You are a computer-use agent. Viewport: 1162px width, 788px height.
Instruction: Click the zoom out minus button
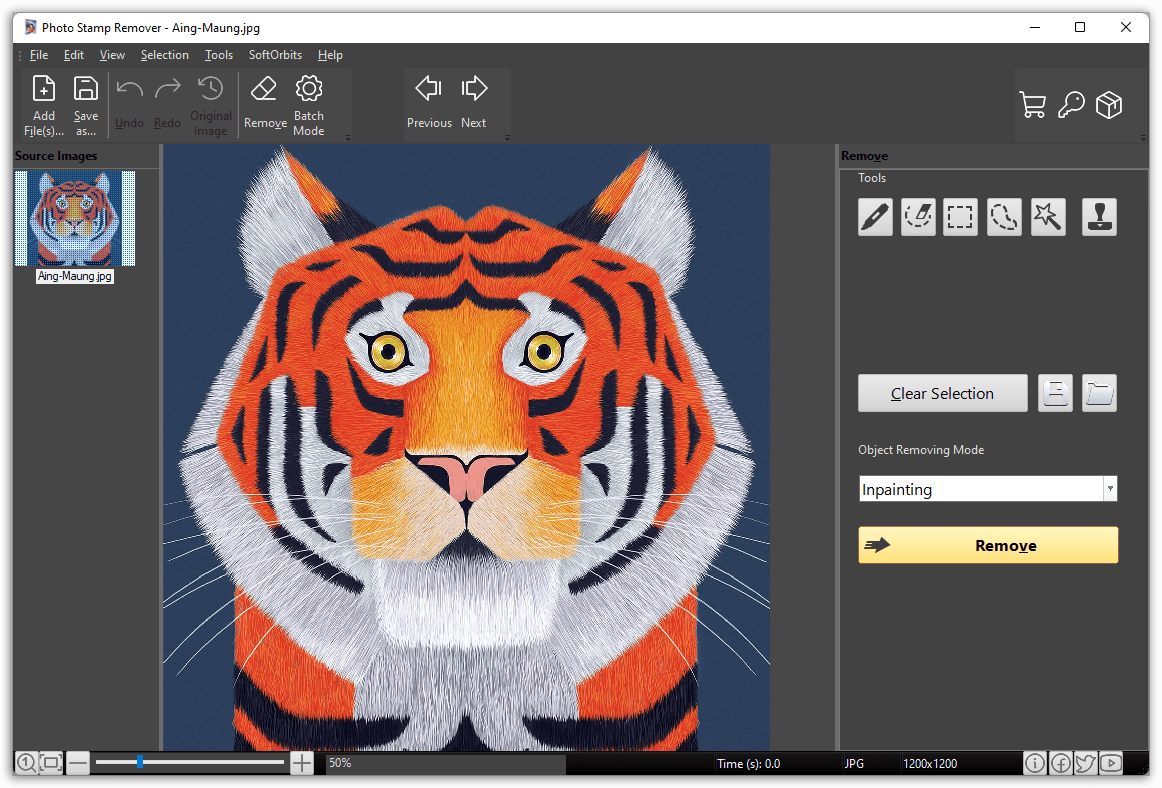pos(78,762)
